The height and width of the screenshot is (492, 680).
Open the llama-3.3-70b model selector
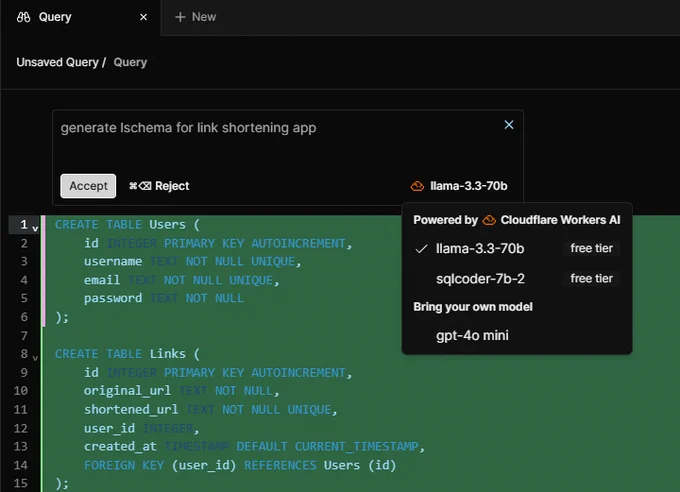459,186
